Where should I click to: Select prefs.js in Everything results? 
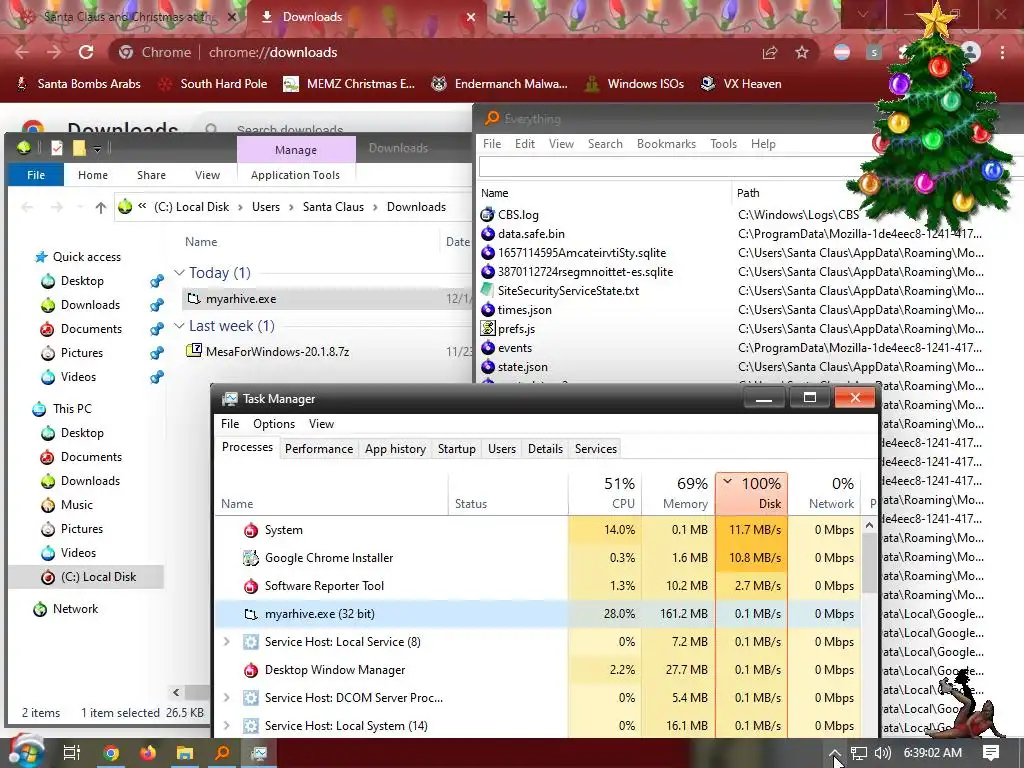point(516,329)
